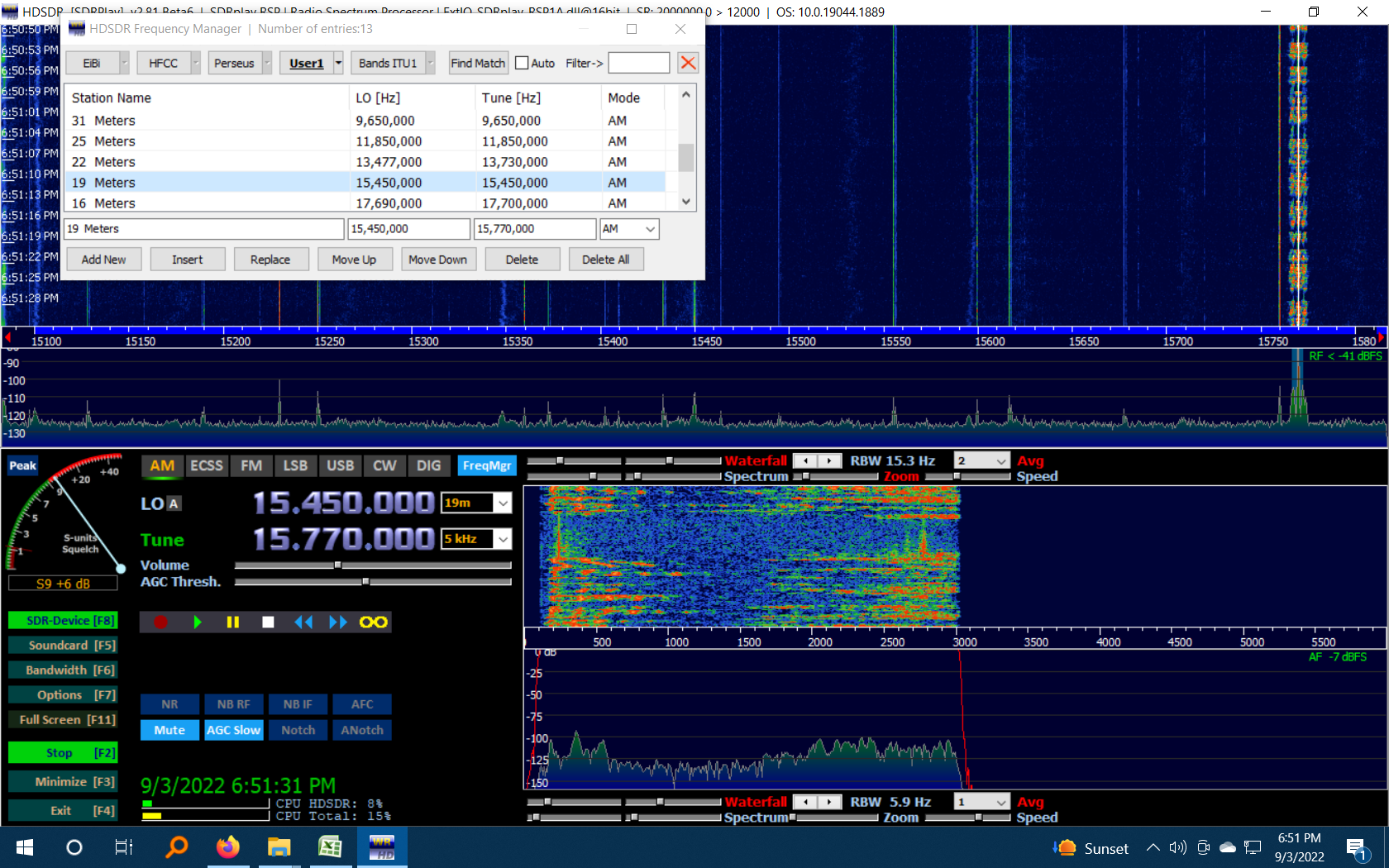
Task: Click Add New in Frequency Manager
Action: pos(103,259)
